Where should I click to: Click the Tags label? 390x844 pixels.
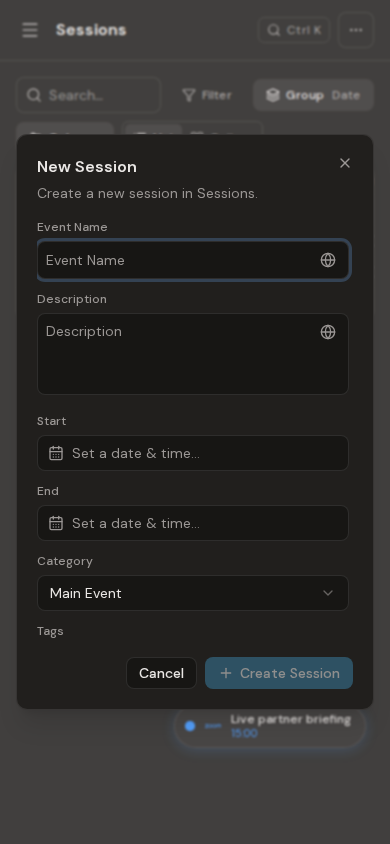coord(50,631)
